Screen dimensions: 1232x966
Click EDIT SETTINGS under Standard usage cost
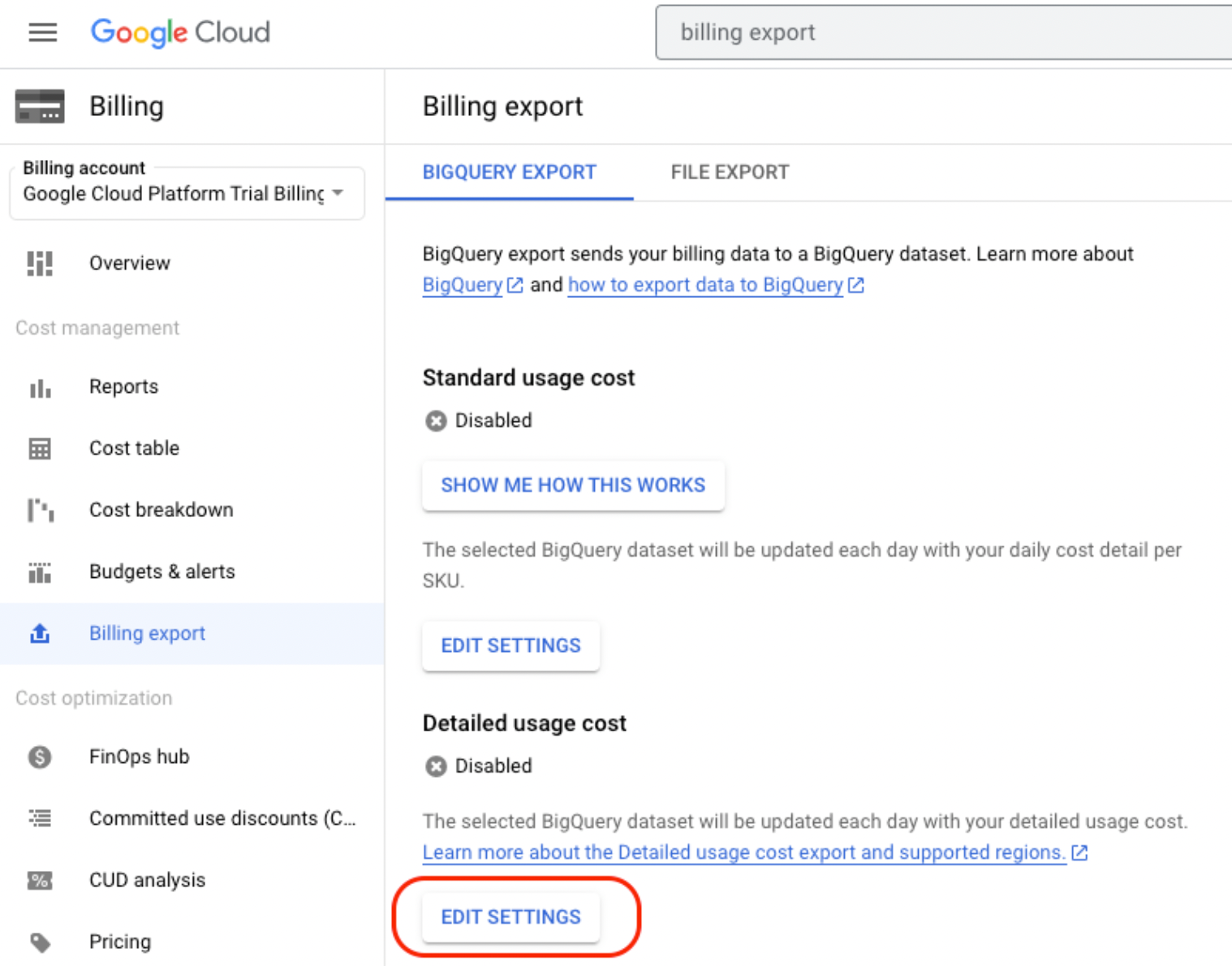pos(510,645)
